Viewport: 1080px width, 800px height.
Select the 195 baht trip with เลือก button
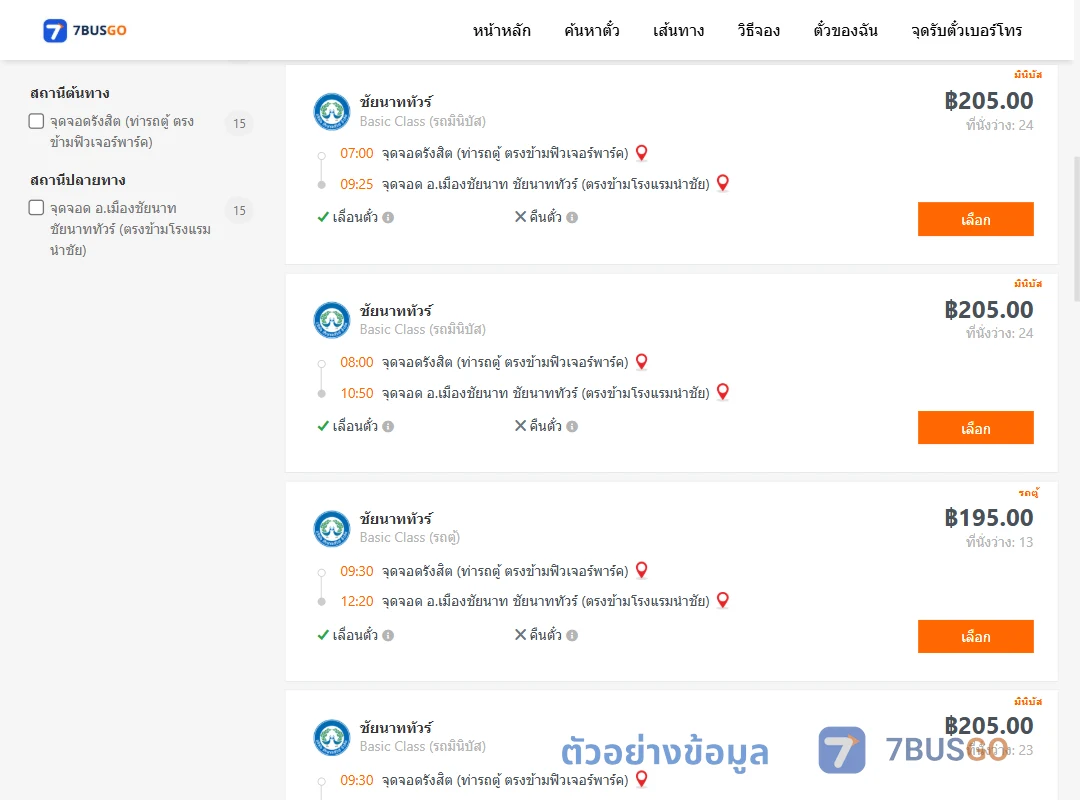975,637
